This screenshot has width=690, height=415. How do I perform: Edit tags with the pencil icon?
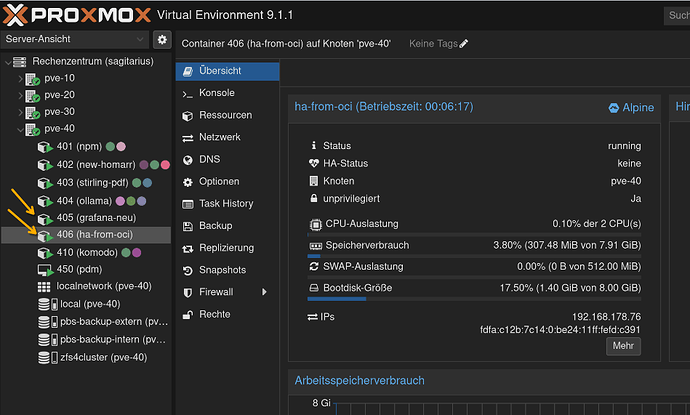point(464,44)
